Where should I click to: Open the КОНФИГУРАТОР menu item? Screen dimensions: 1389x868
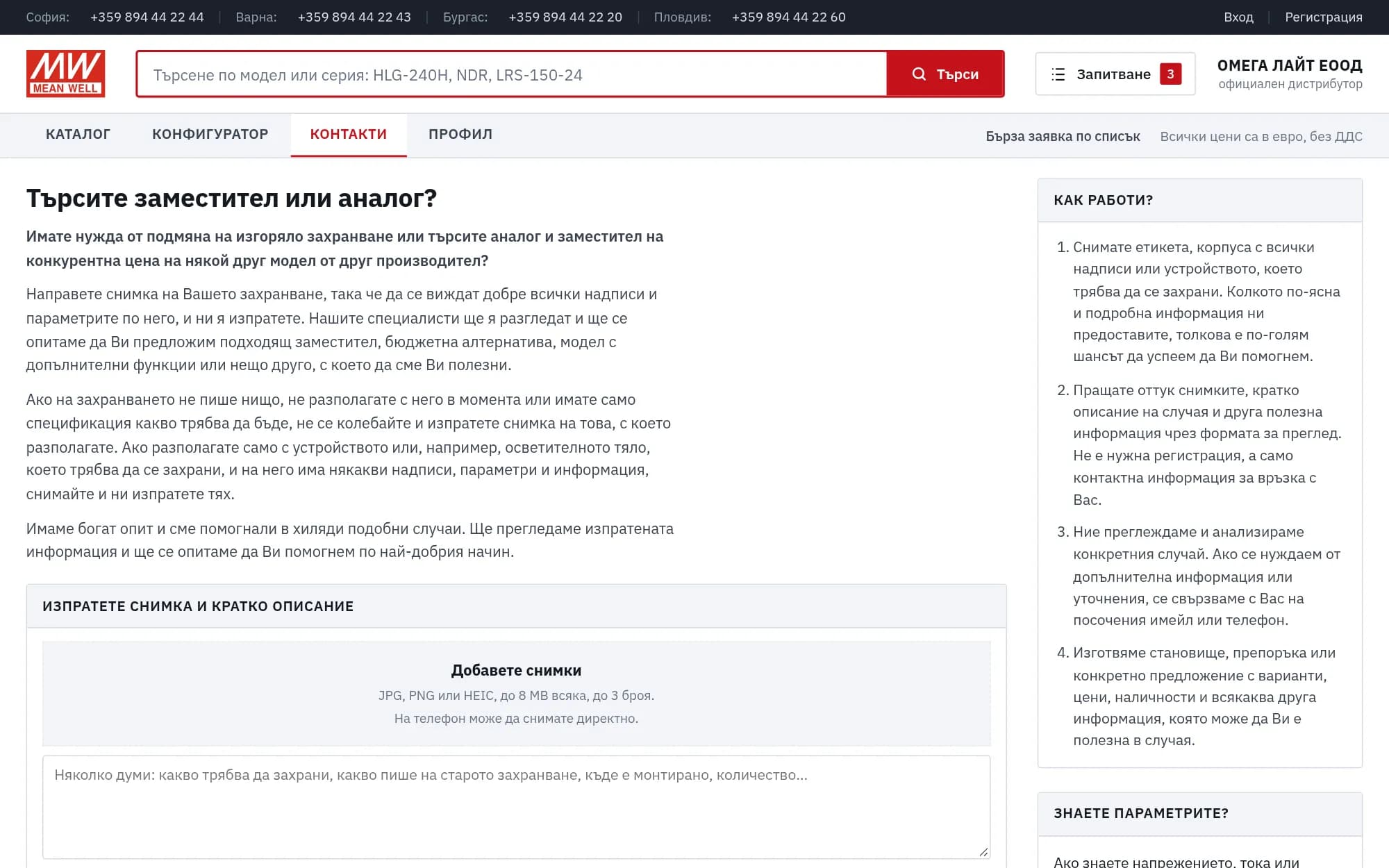210,134
